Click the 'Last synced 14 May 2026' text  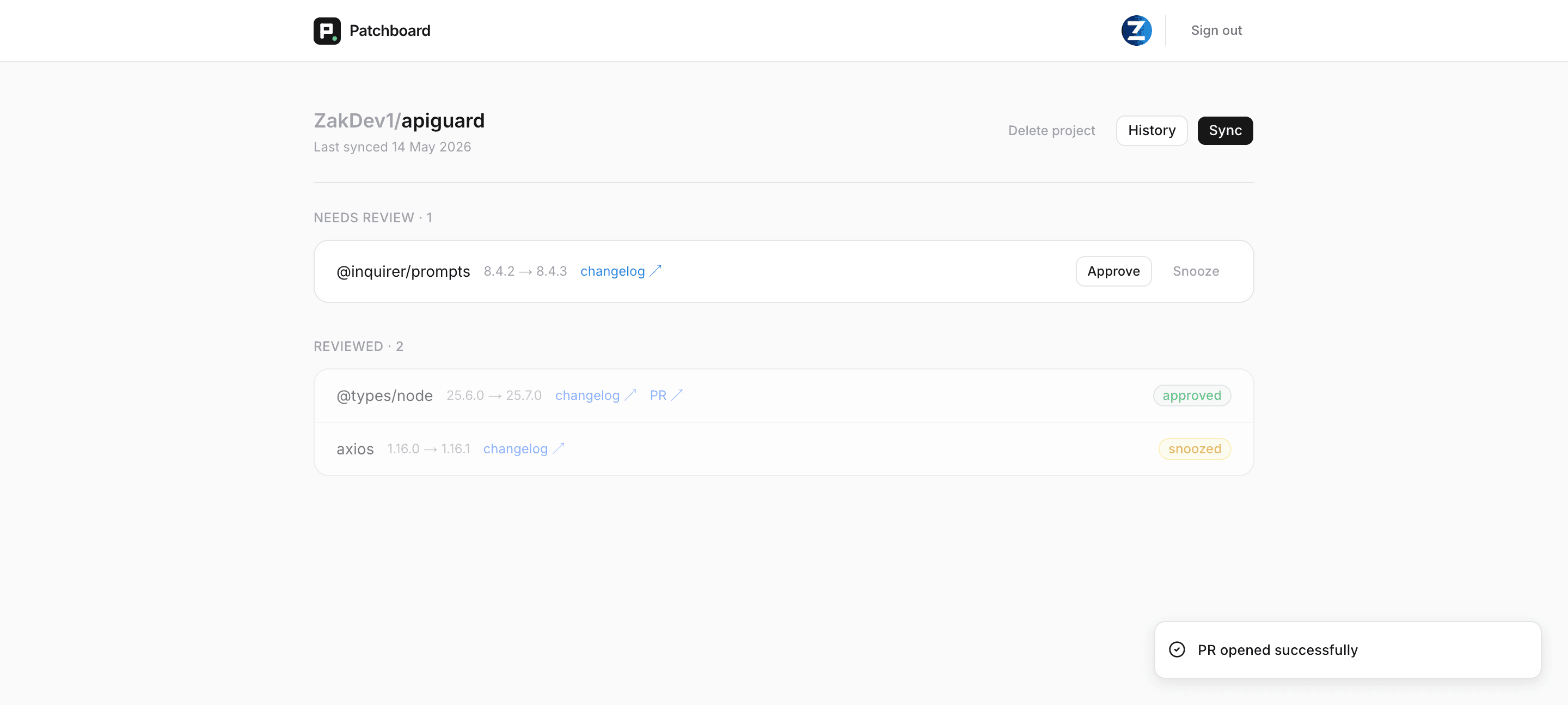pos(392,147)
